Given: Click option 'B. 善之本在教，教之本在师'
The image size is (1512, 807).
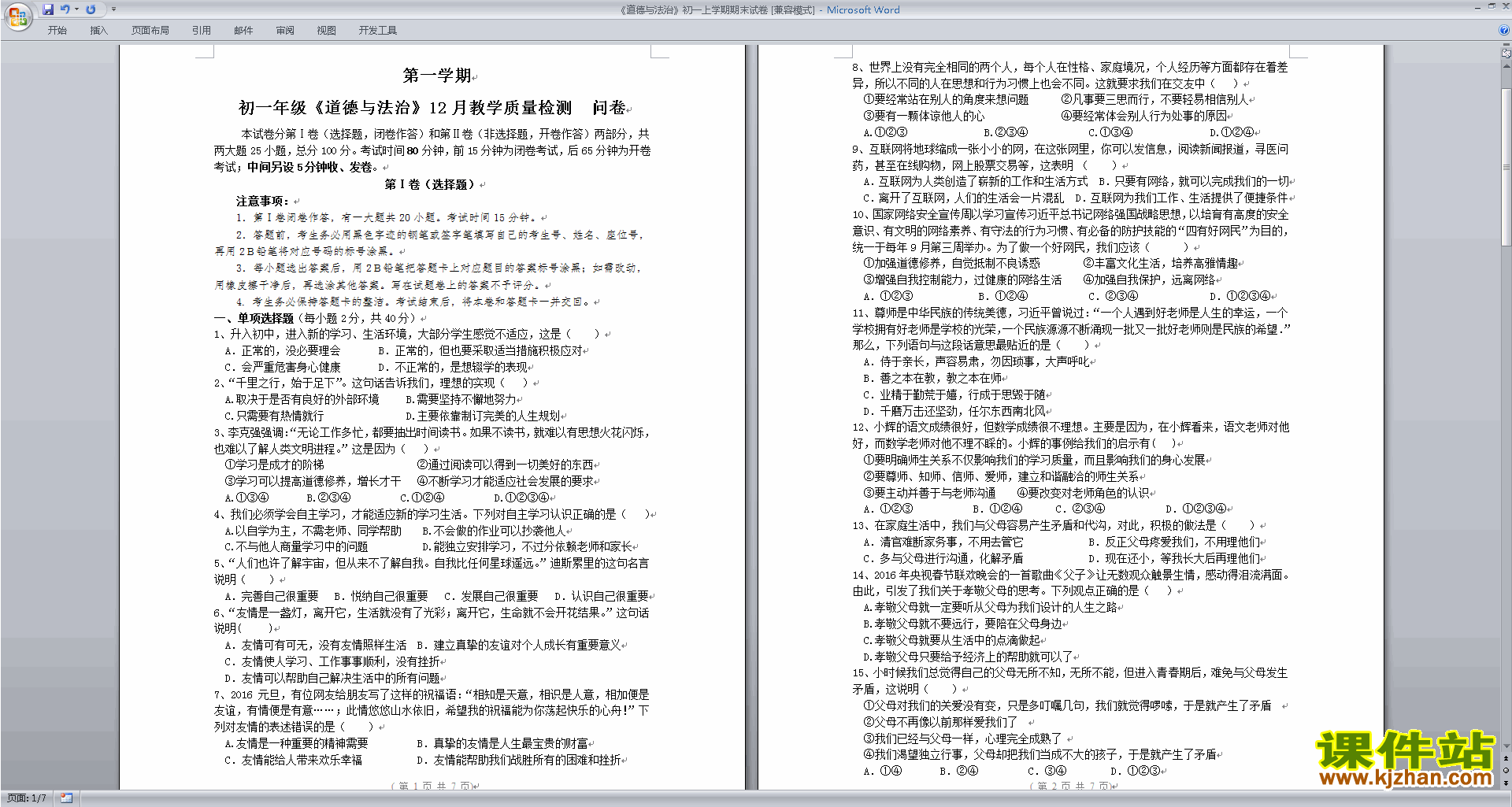Looking at the screenshot, I should [932, 378].
